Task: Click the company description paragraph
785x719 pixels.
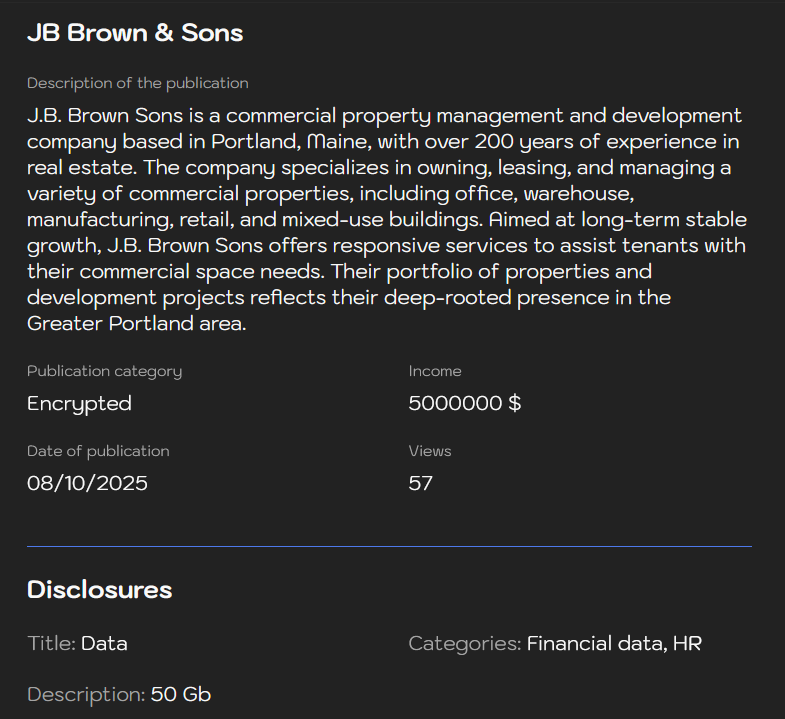Action: tap(387, 219)
